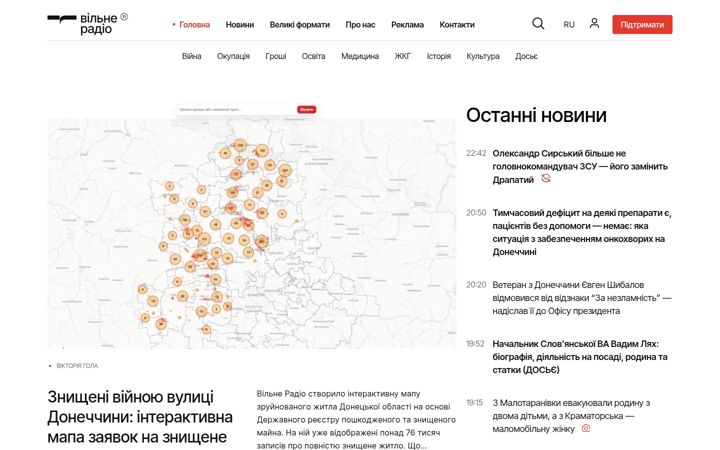This screenshot has width=720, height=450.
Task: Click the 20:50 news timestamp
Action: point(476,213)
